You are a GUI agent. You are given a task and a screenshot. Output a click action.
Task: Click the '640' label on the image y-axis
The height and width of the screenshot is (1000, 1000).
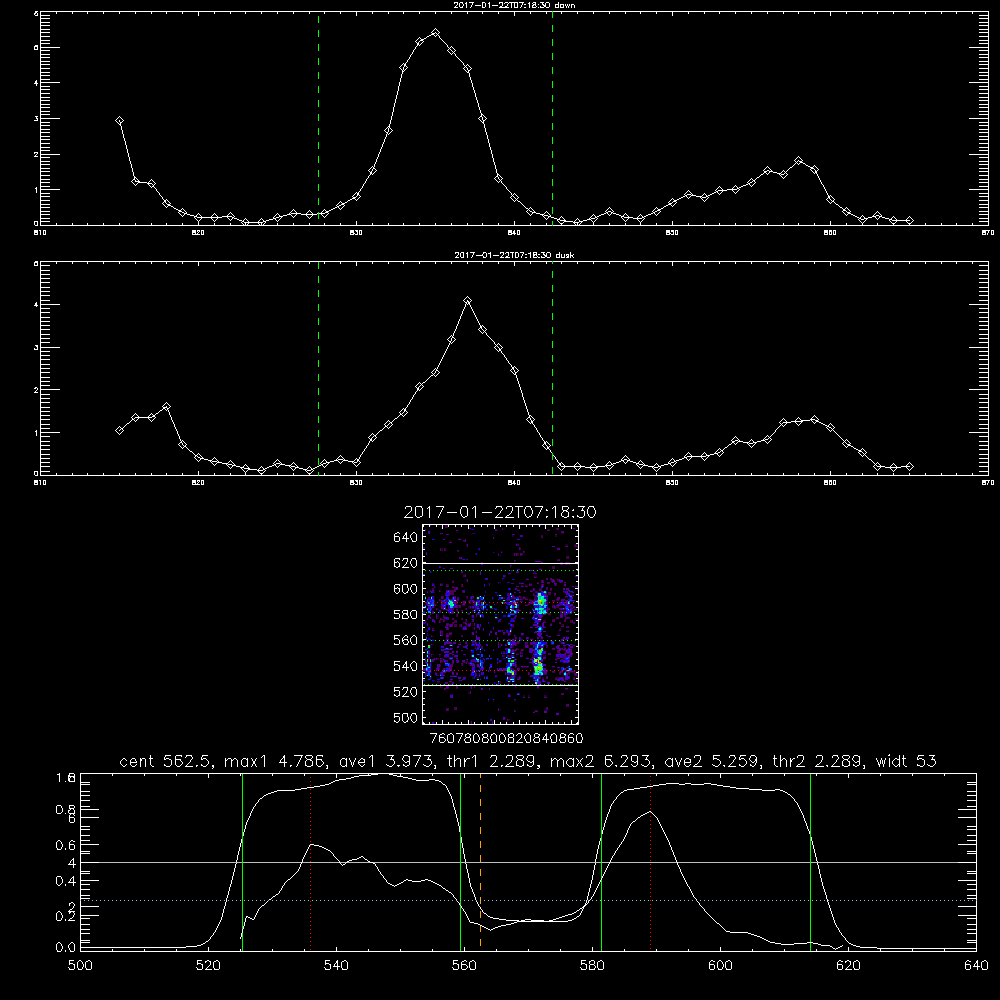[x=405, y=537]
